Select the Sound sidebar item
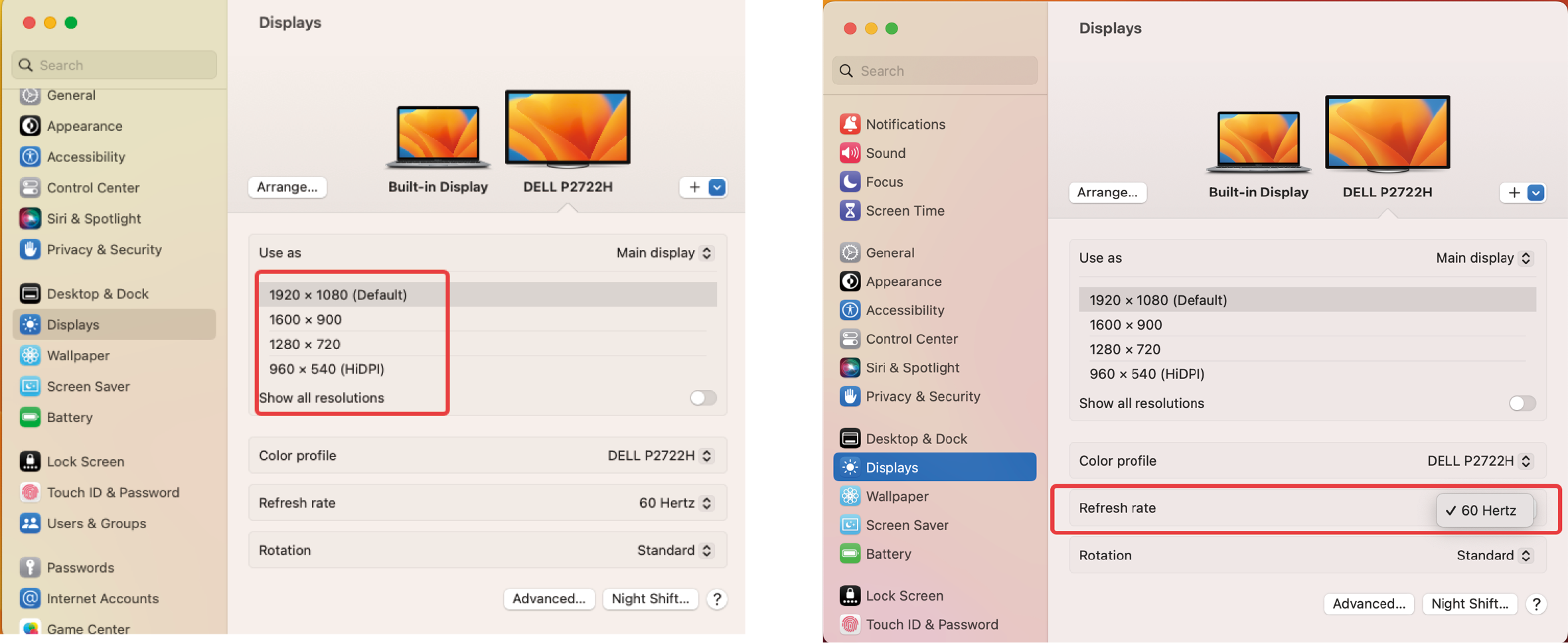The height and width of the screenshot is (643, 1568). tap(885, 153)
